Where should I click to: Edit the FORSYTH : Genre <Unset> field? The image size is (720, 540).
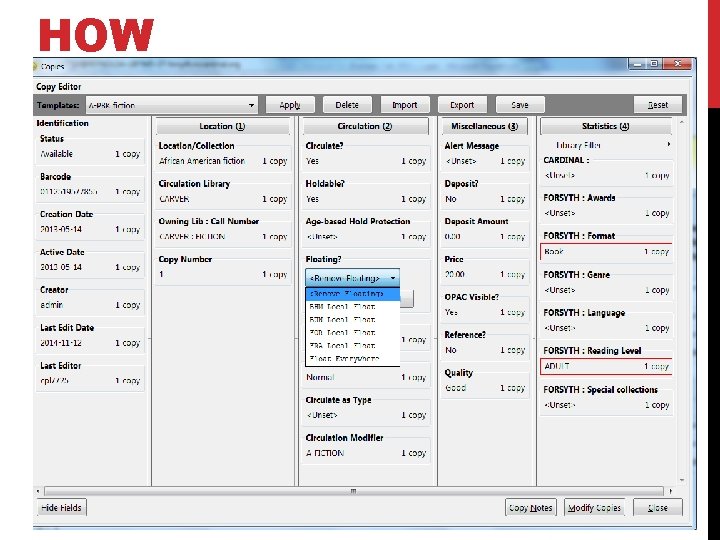coord(607,290)
